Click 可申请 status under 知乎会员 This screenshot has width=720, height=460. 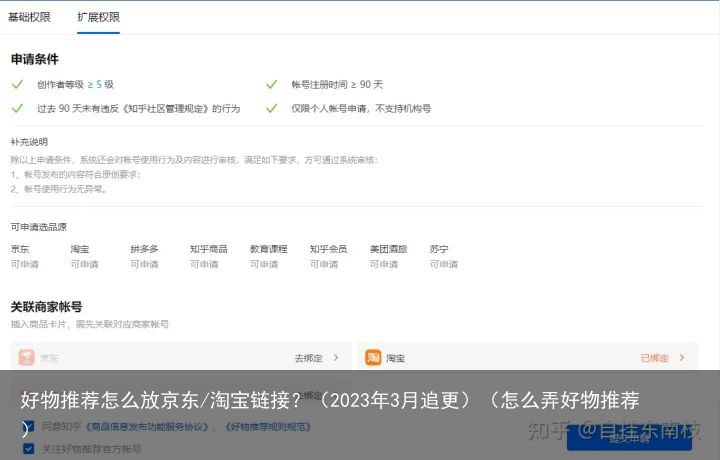pos(324,264)
